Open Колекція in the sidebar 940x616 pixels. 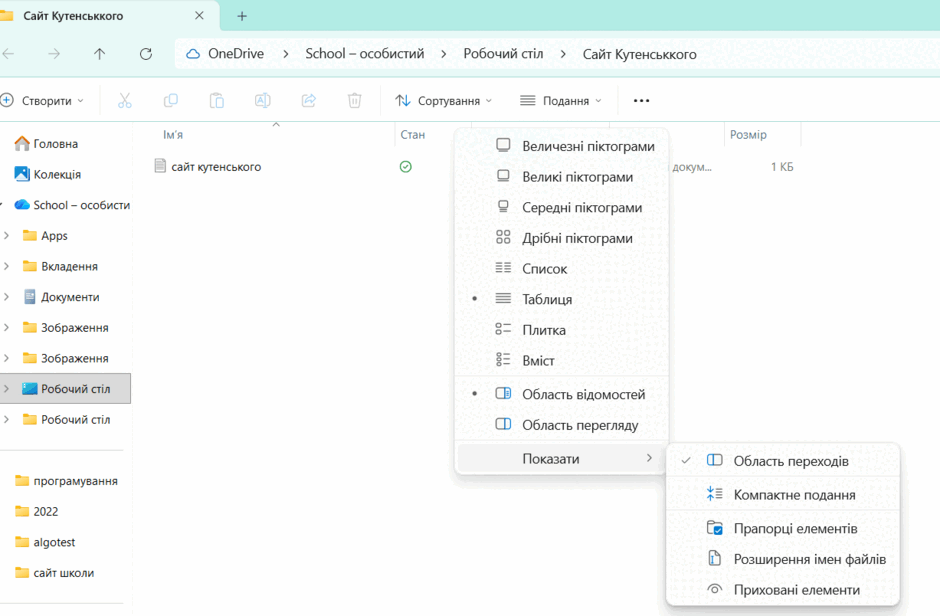tap(48, 174)
